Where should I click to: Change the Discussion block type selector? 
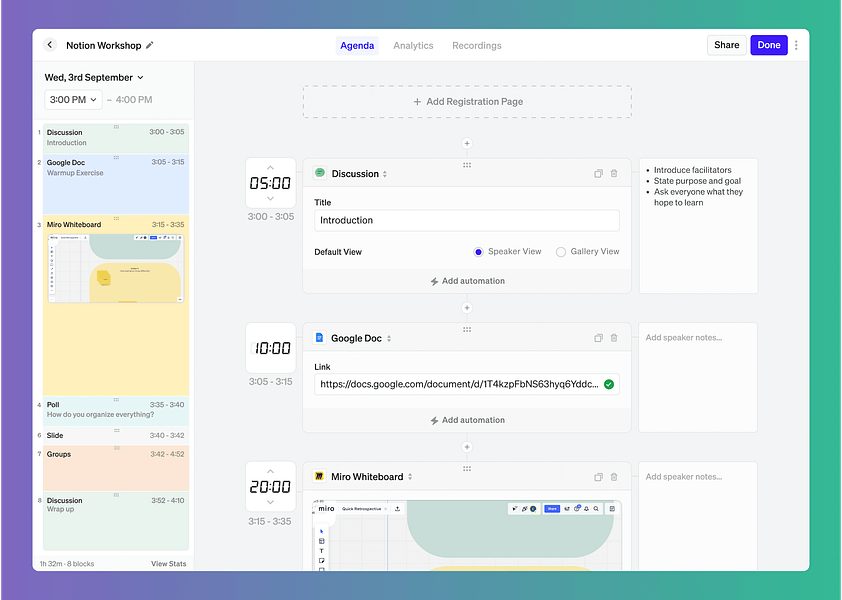[x=384, y=174]
